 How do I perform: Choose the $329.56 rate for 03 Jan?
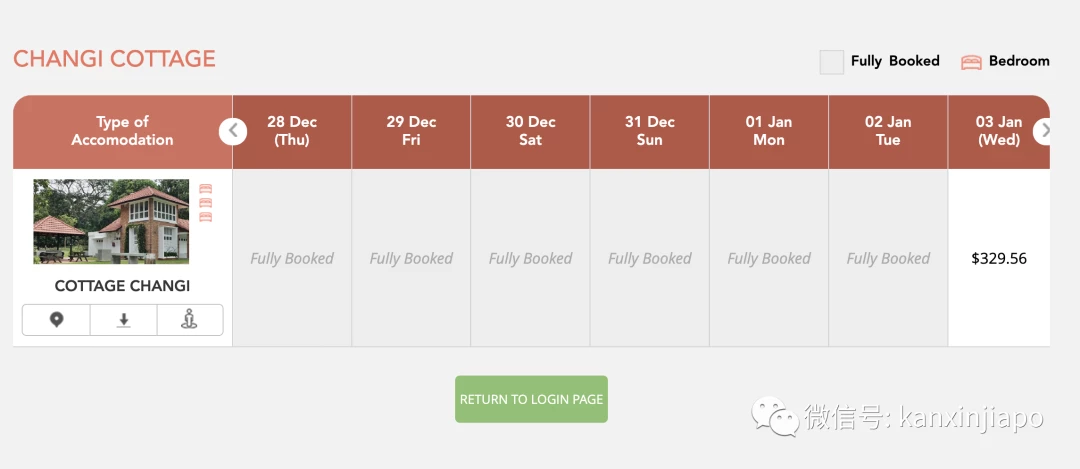tap(999, 259)
